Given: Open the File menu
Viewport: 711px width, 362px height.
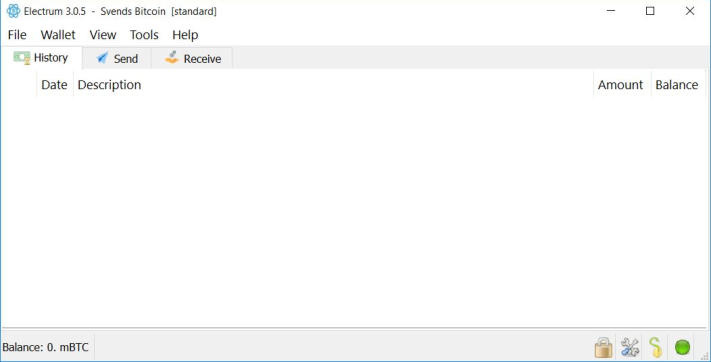Looking at the screenshot, I should (x=17, y=35).
